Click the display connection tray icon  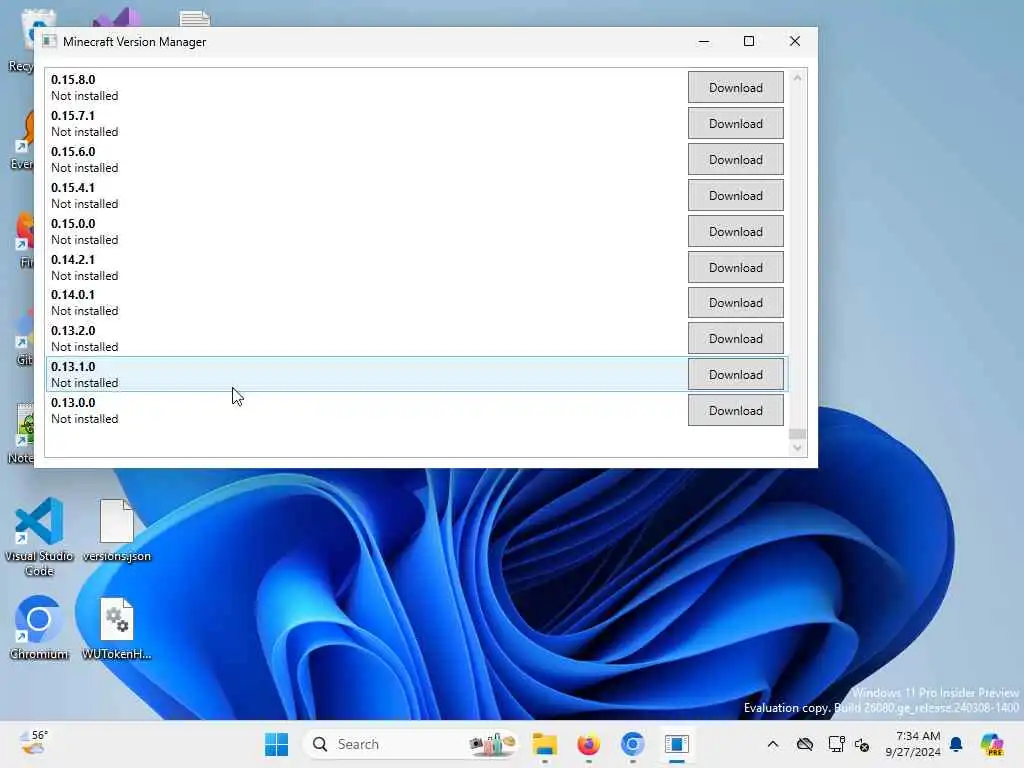click(x=837, y=744)
